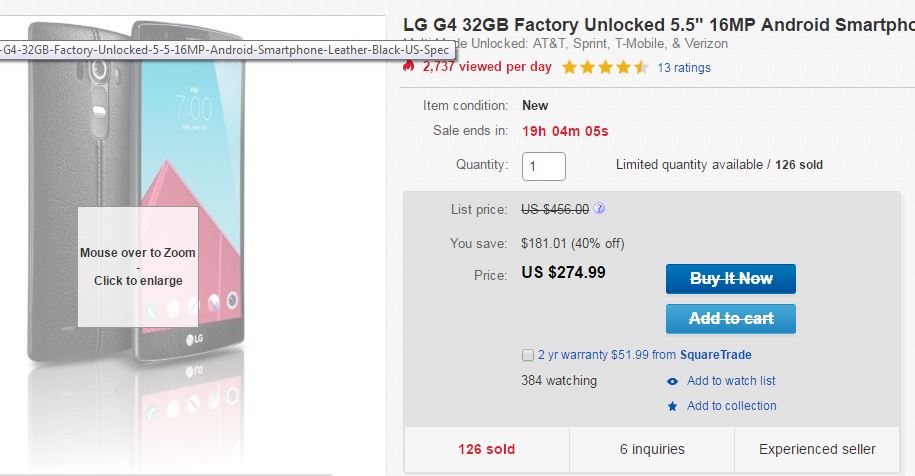The image size is (915, 476).
Task: Click the Add to collection text
Action: pyautogui.click(x=731, y=406)
